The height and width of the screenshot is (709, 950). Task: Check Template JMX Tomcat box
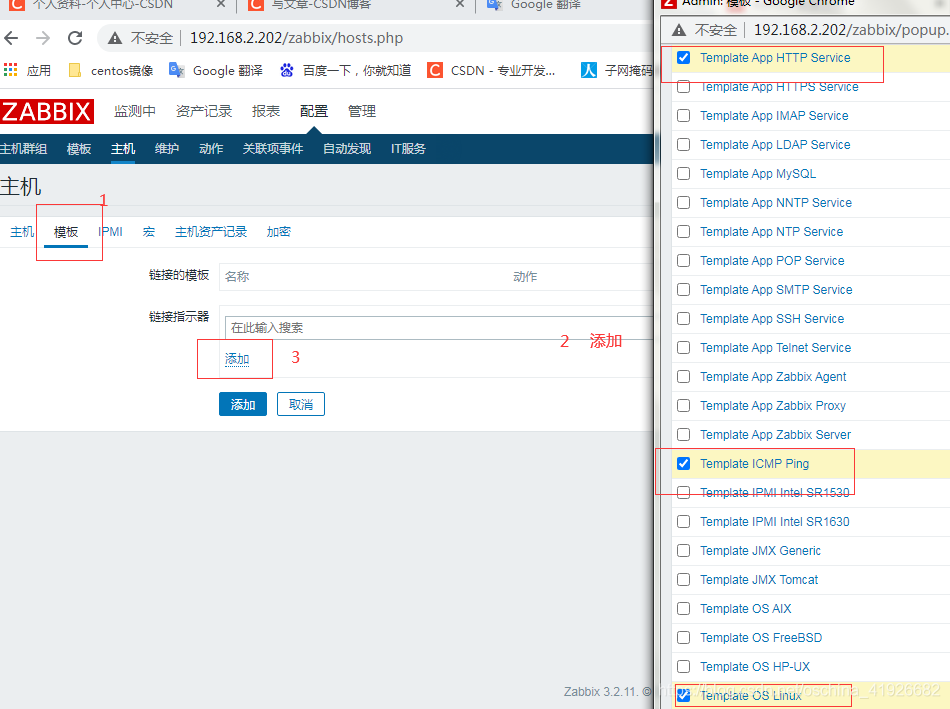tap(683, 580)
